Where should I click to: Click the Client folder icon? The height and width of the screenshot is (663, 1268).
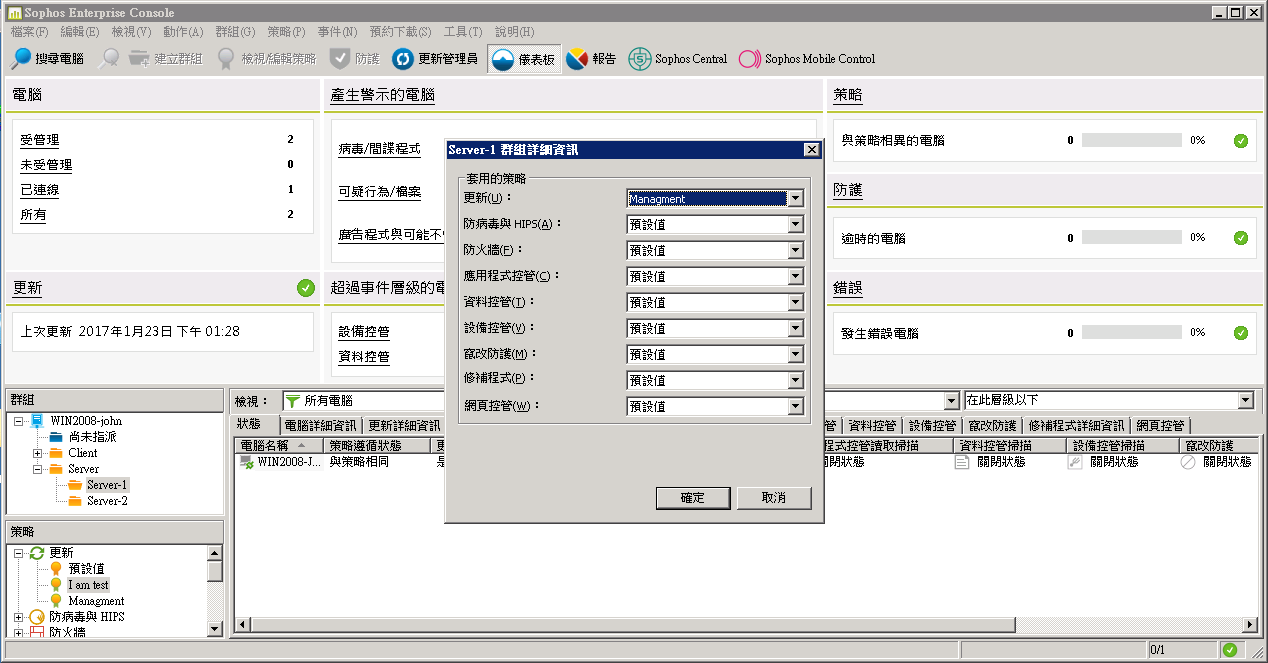(x=56, y=453)
